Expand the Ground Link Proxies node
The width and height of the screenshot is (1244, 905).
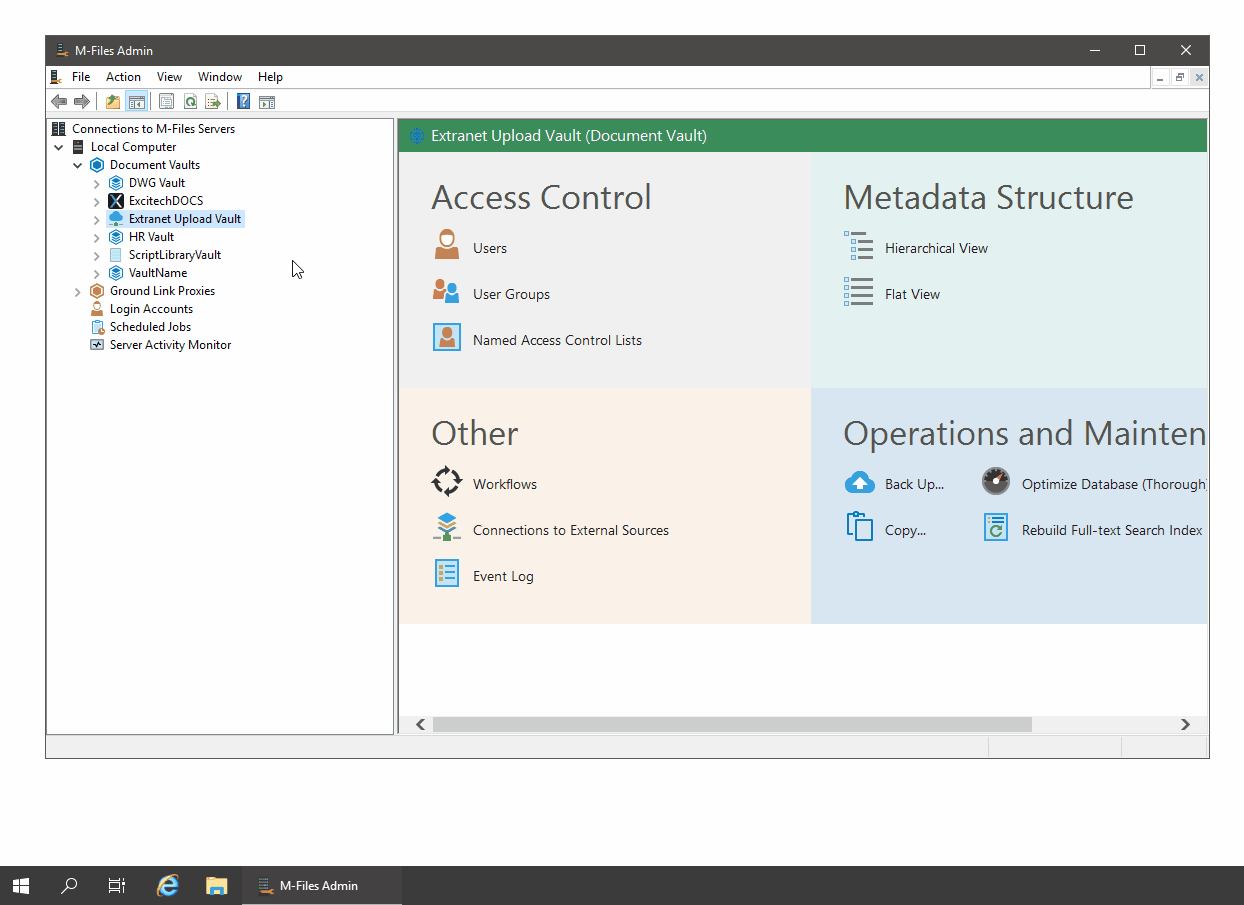[x=78, y=291]
